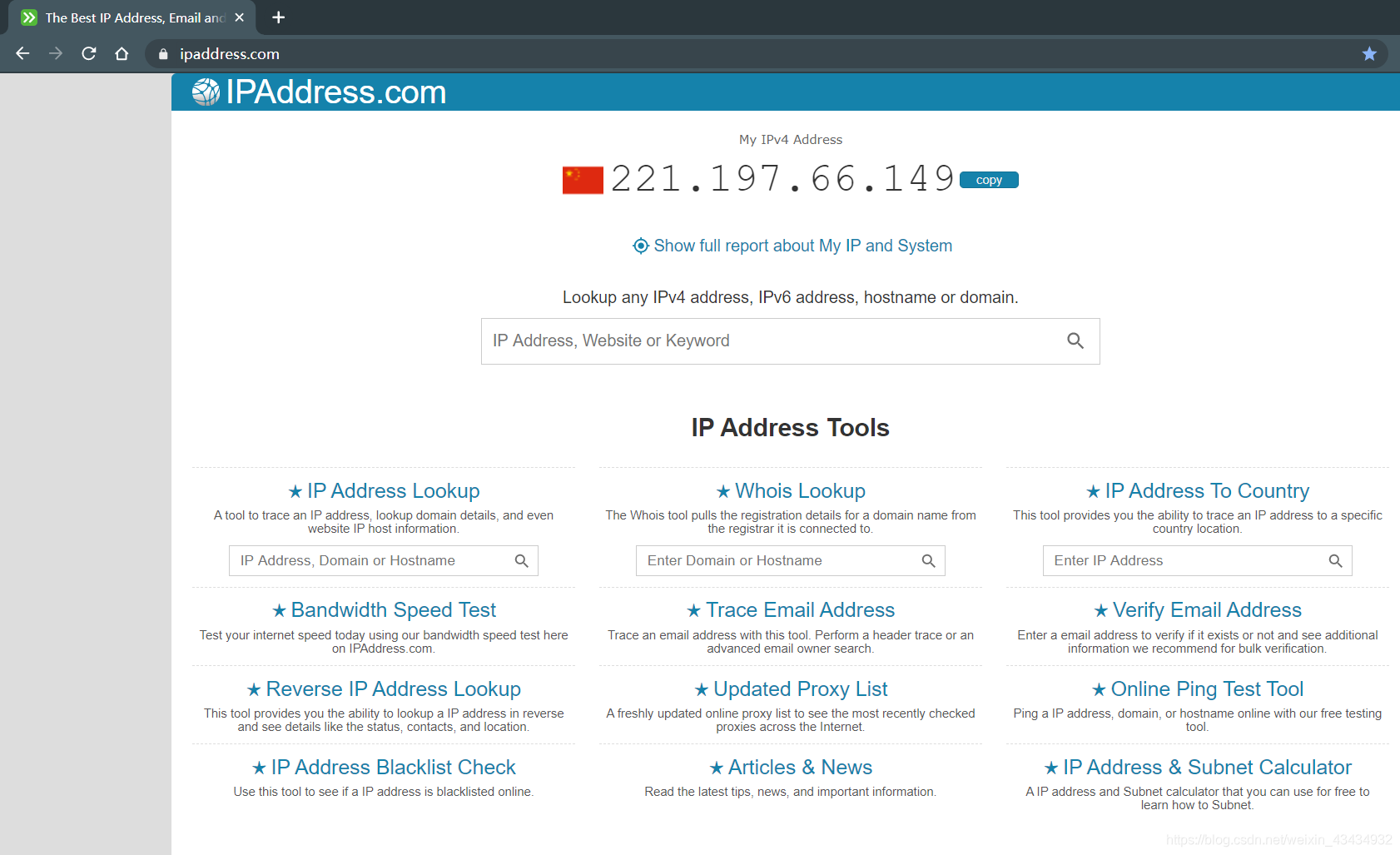Click the padlock site security icon
Screen dimensions: 1400x855
pos(163,54)
